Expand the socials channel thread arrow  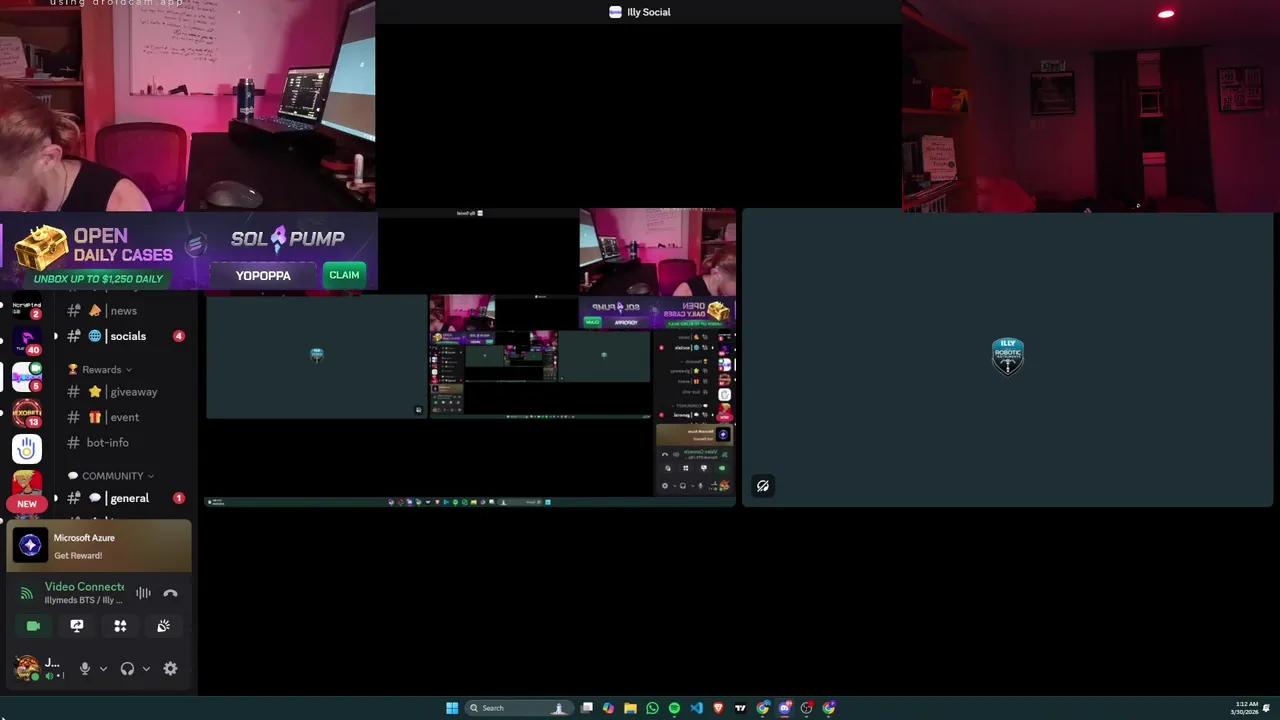56,336
